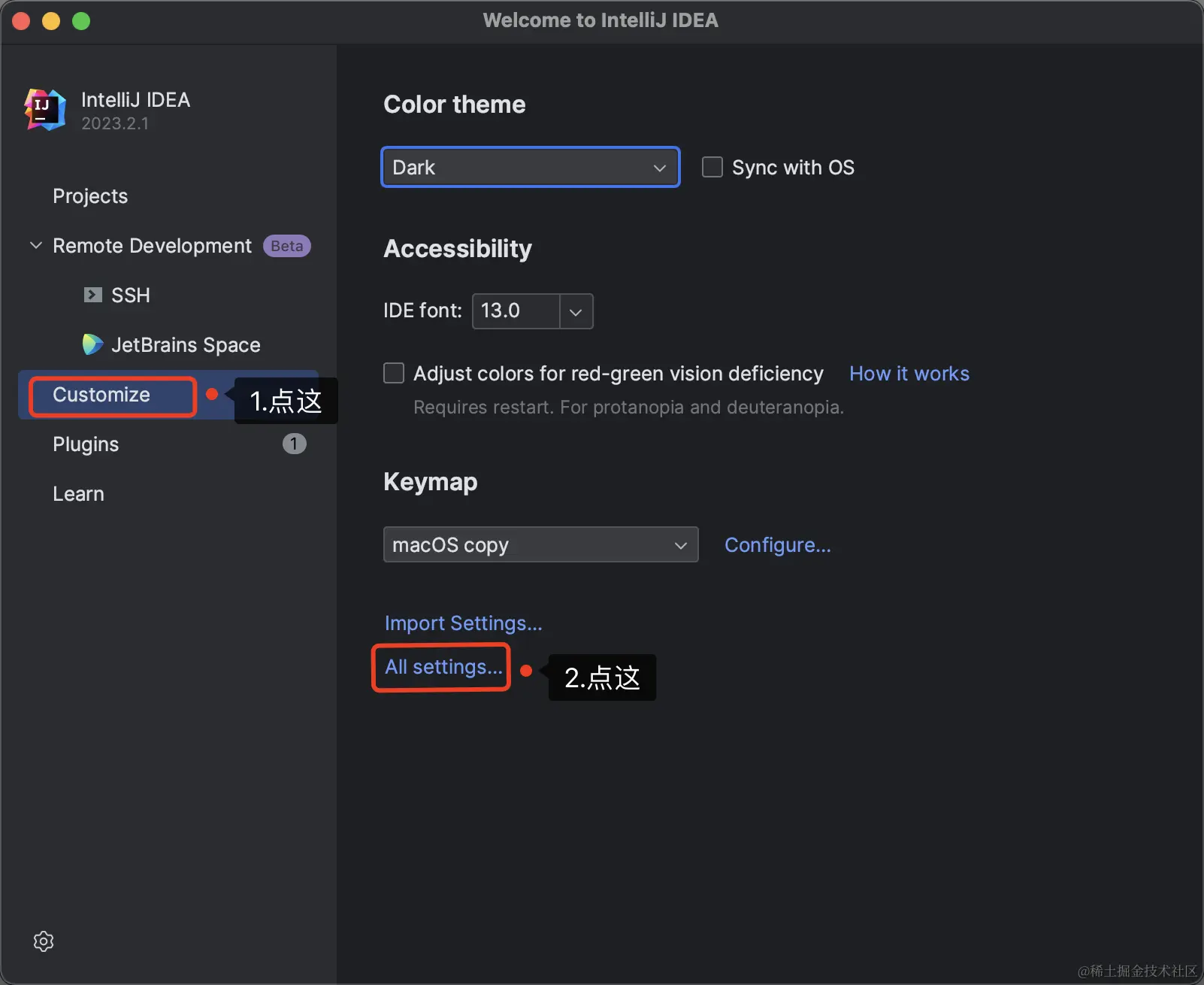The height and width of the screenshot is (985, 1204).
Task: Select JetBrains Space under Remote Development
Action: [x=186, y=345]
